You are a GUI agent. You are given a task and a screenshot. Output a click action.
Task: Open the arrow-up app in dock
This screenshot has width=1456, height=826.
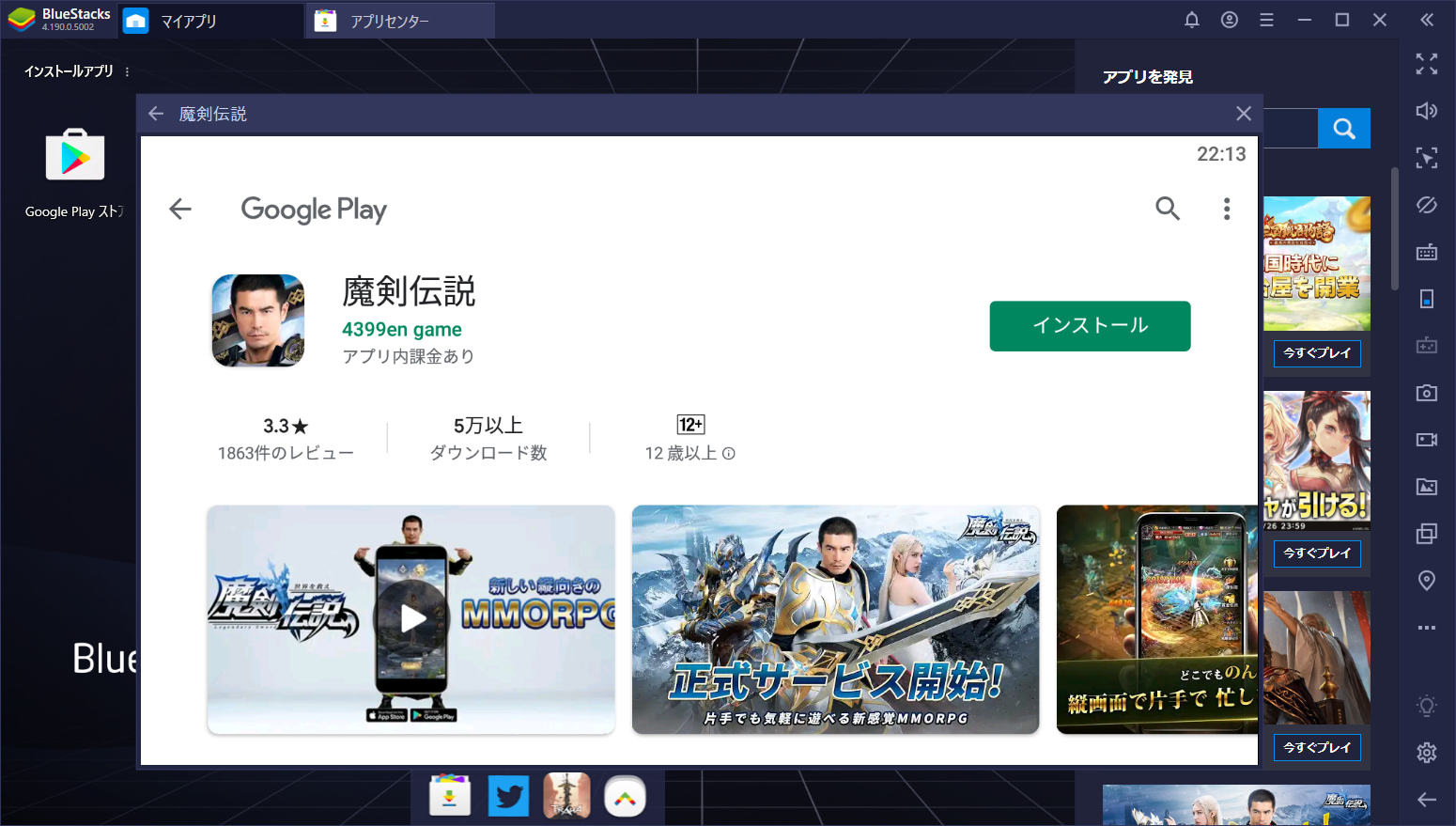click(625, 796)
